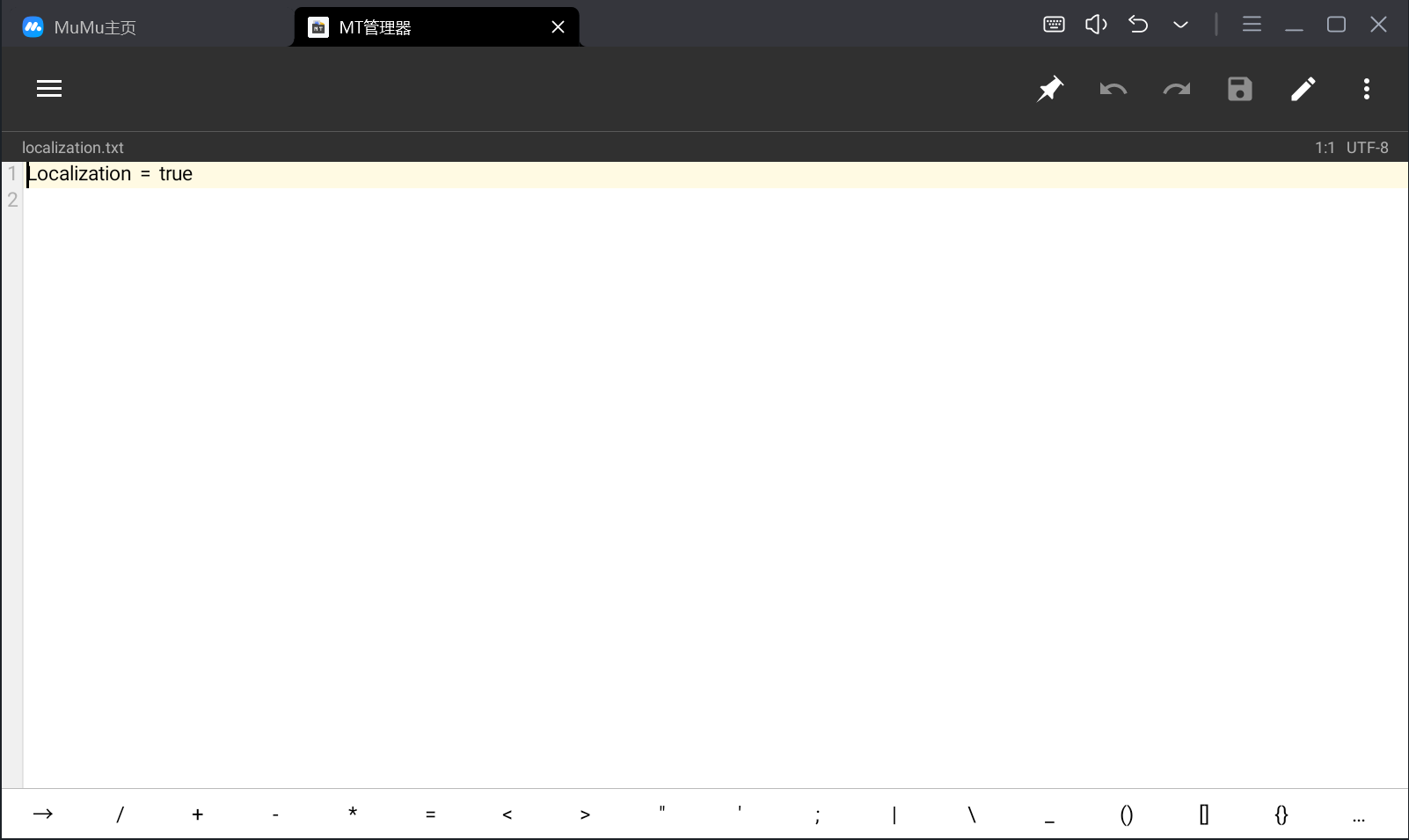Click line 2 in the editor
1409x840 pixels.
[x=352, y=201]
